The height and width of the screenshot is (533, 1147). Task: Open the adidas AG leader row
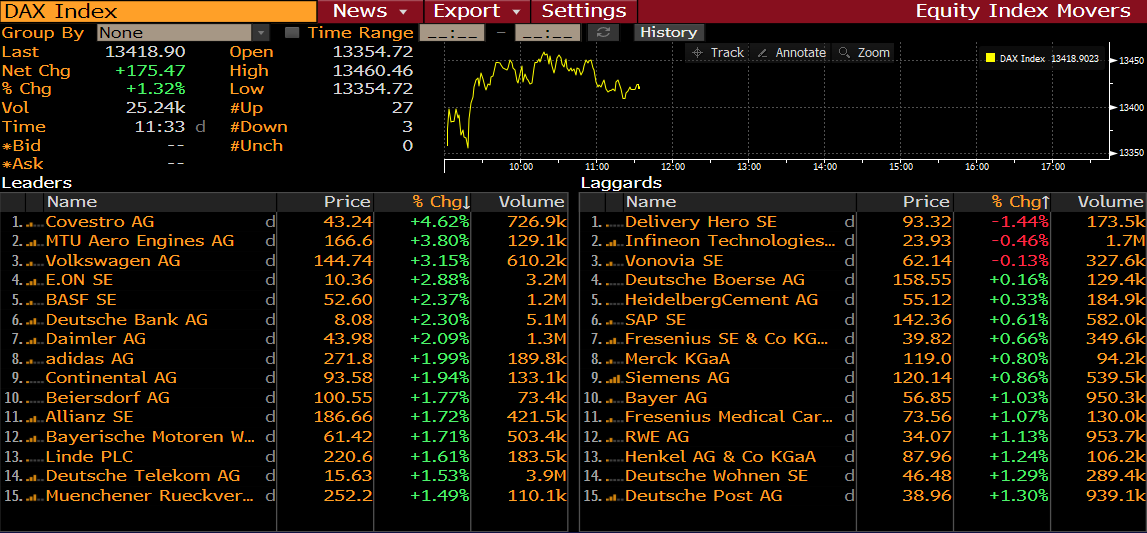tap(90, 358)
